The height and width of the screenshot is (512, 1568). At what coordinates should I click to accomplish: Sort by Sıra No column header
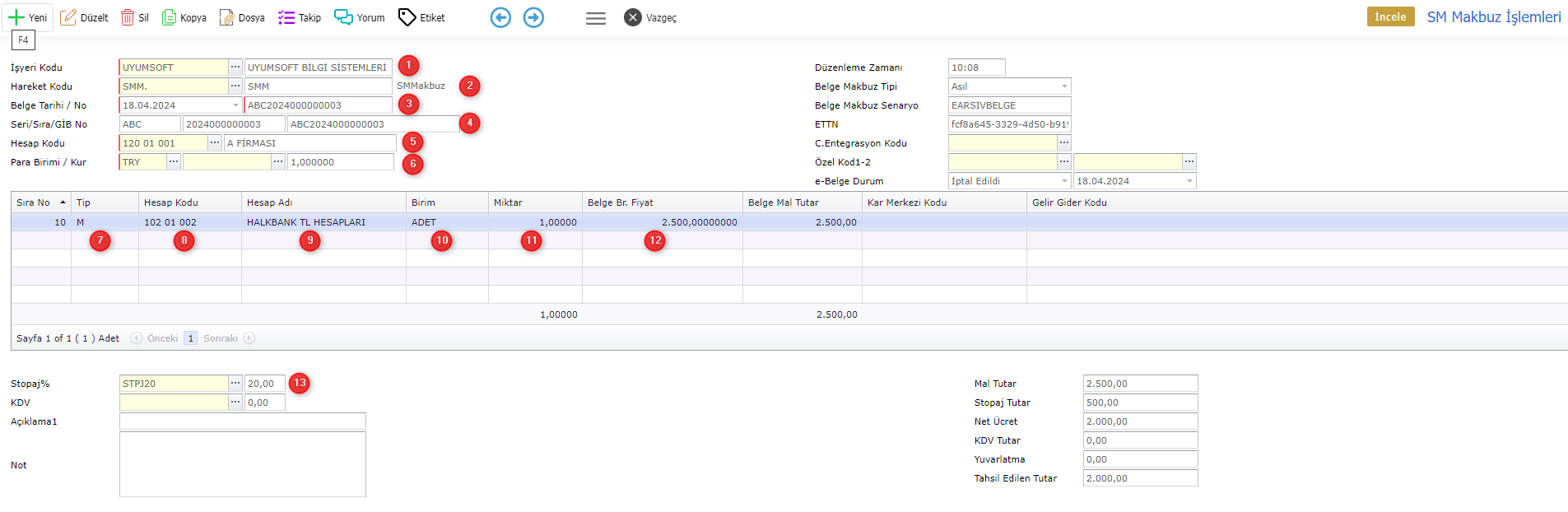(40, 202)
